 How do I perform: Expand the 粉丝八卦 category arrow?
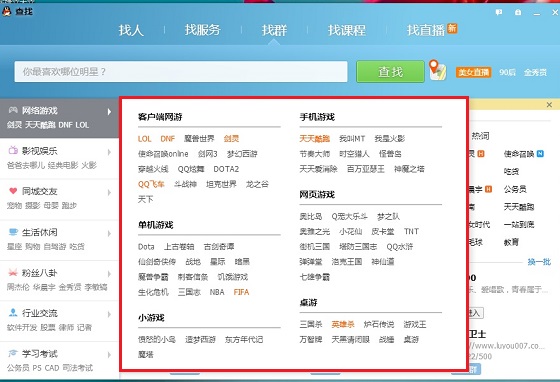[109, 274]
